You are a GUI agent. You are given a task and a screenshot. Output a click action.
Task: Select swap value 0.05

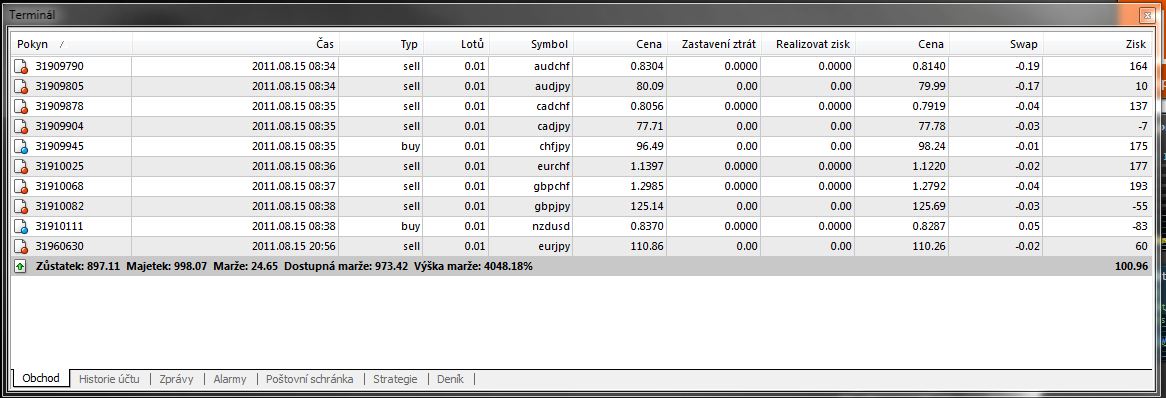pos(1028,226)
